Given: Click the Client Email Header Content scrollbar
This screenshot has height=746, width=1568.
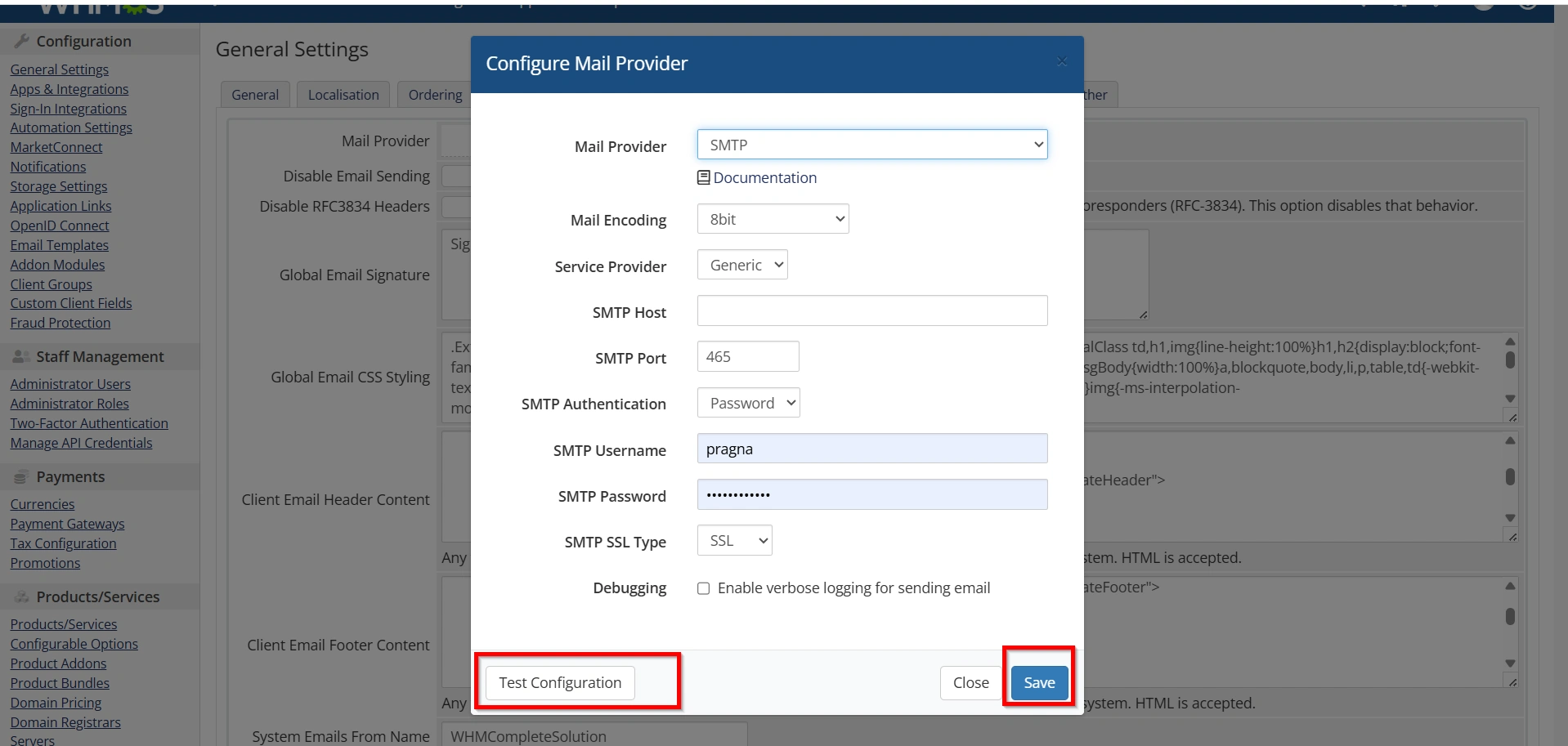Looking at the screenshot, I should 1510,479.
